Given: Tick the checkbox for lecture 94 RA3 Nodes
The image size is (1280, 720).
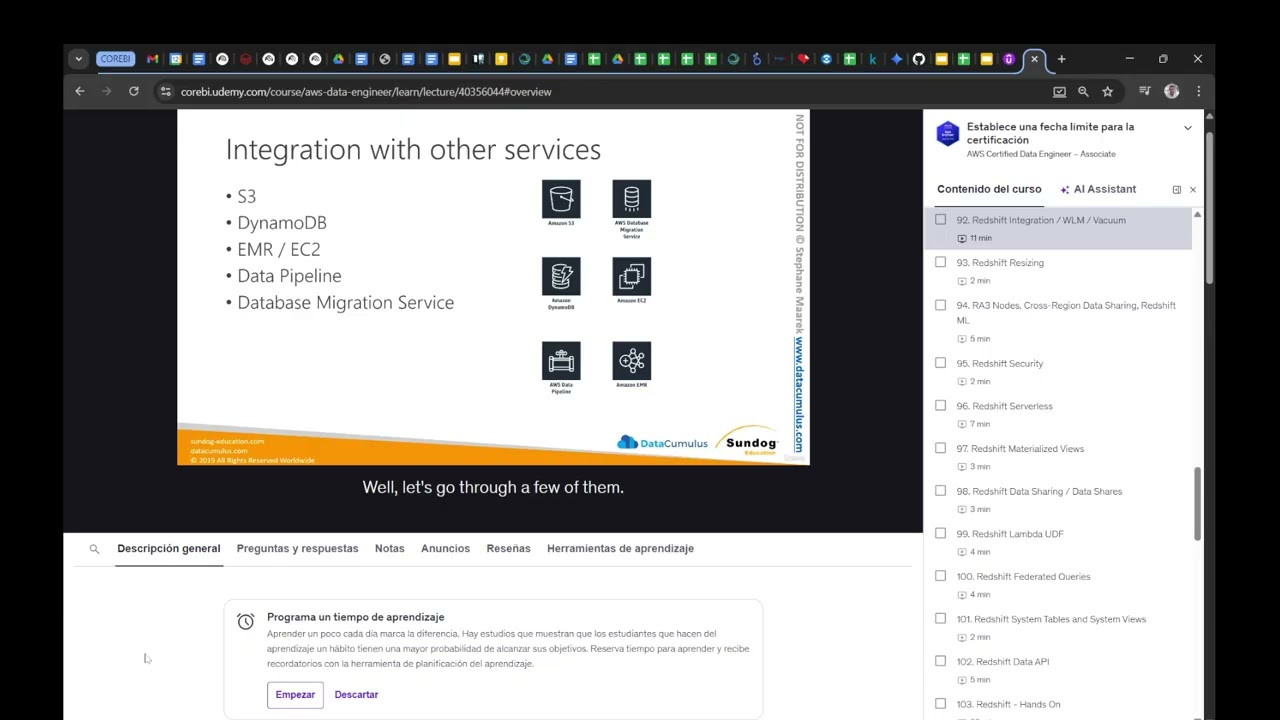Looking at the screenshot, I should [x=940, y=305].
